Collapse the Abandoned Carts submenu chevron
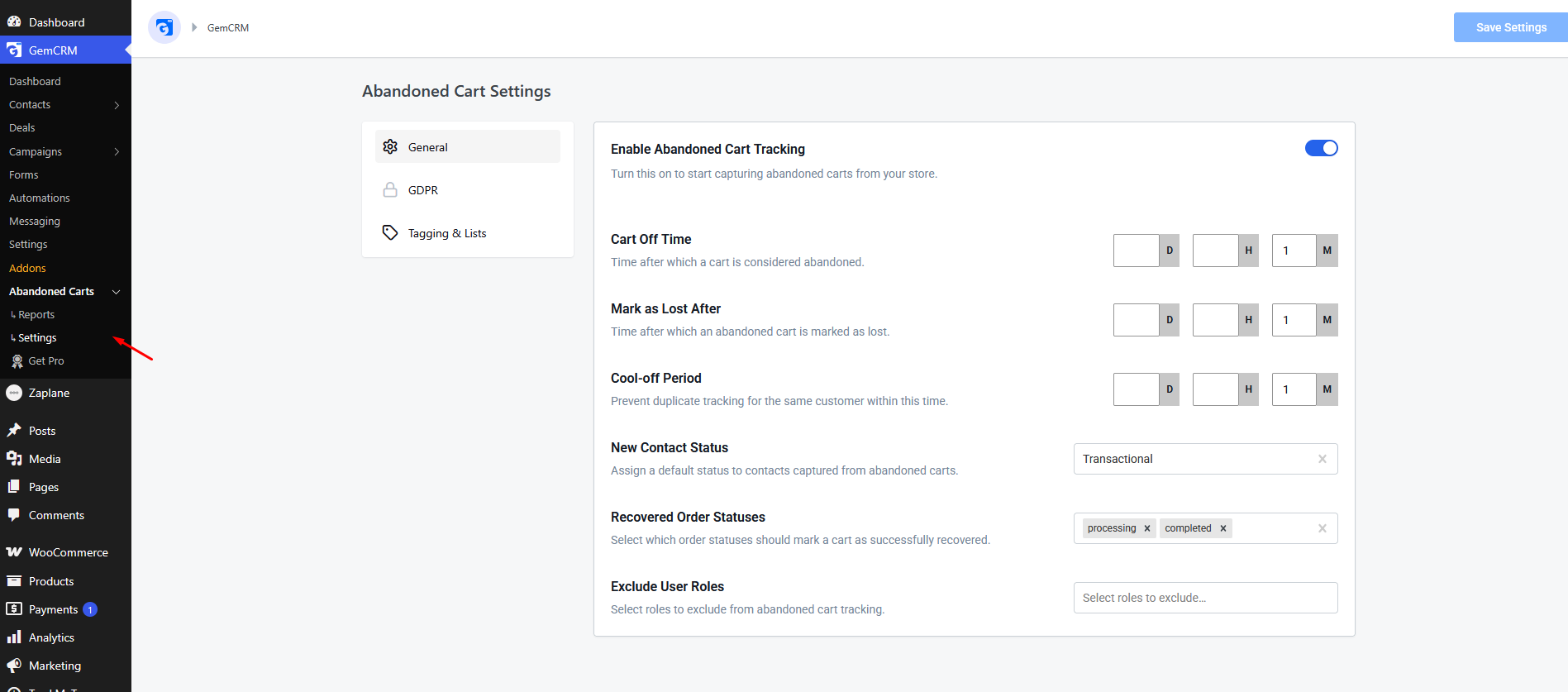 [117, 292]
